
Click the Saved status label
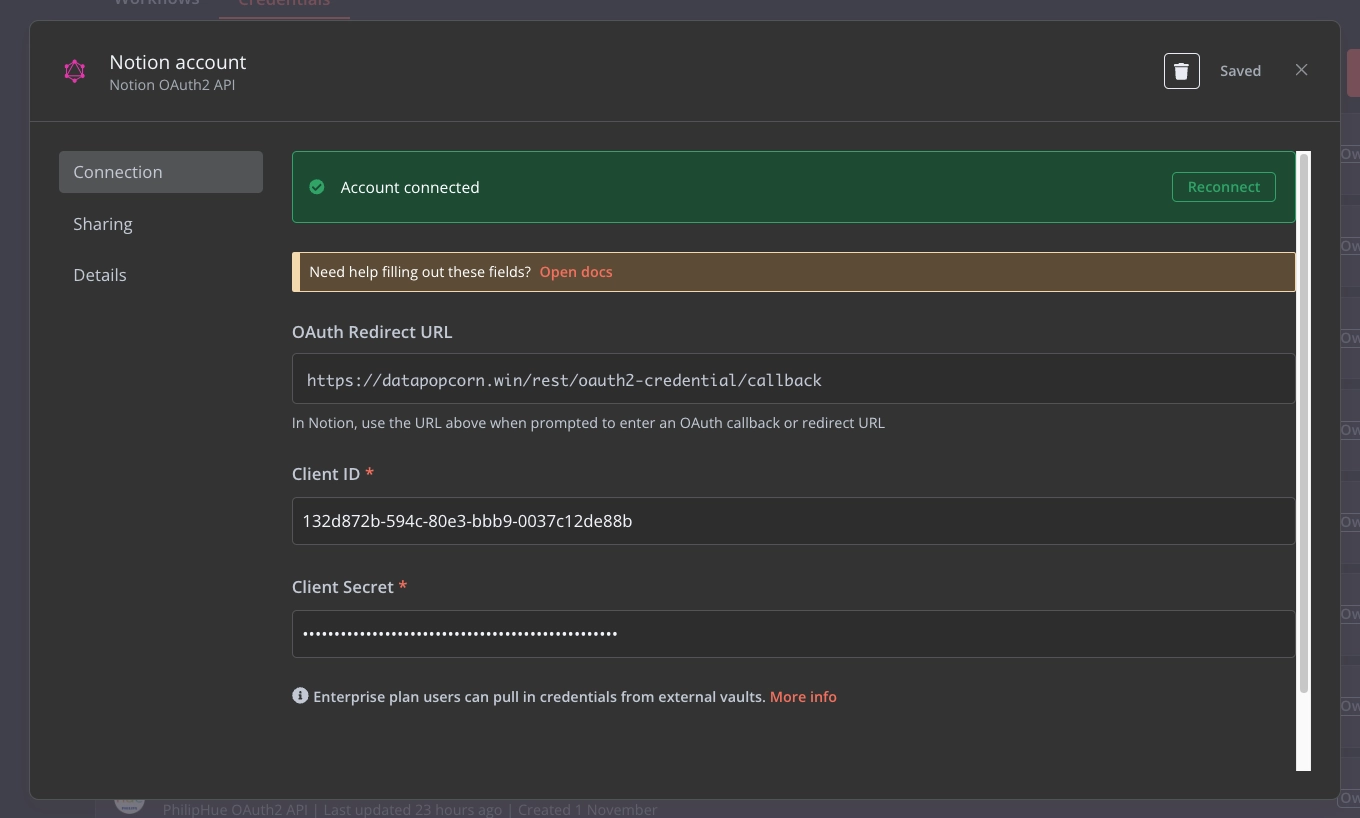pyautogui.click(x=1240, y=71)
